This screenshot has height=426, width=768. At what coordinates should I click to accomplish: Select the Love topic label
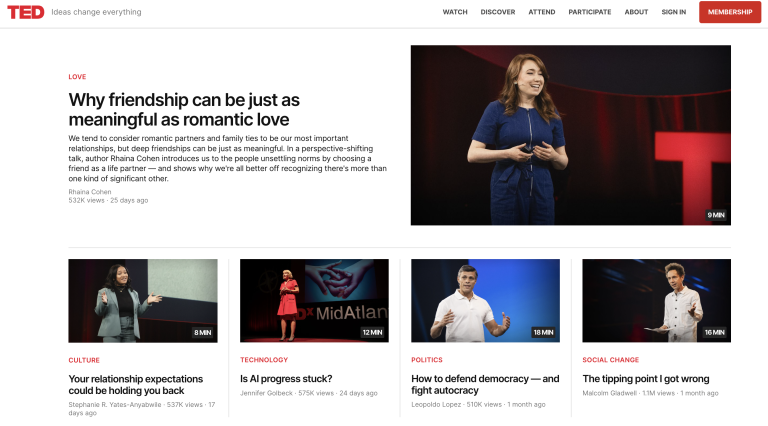77,77
